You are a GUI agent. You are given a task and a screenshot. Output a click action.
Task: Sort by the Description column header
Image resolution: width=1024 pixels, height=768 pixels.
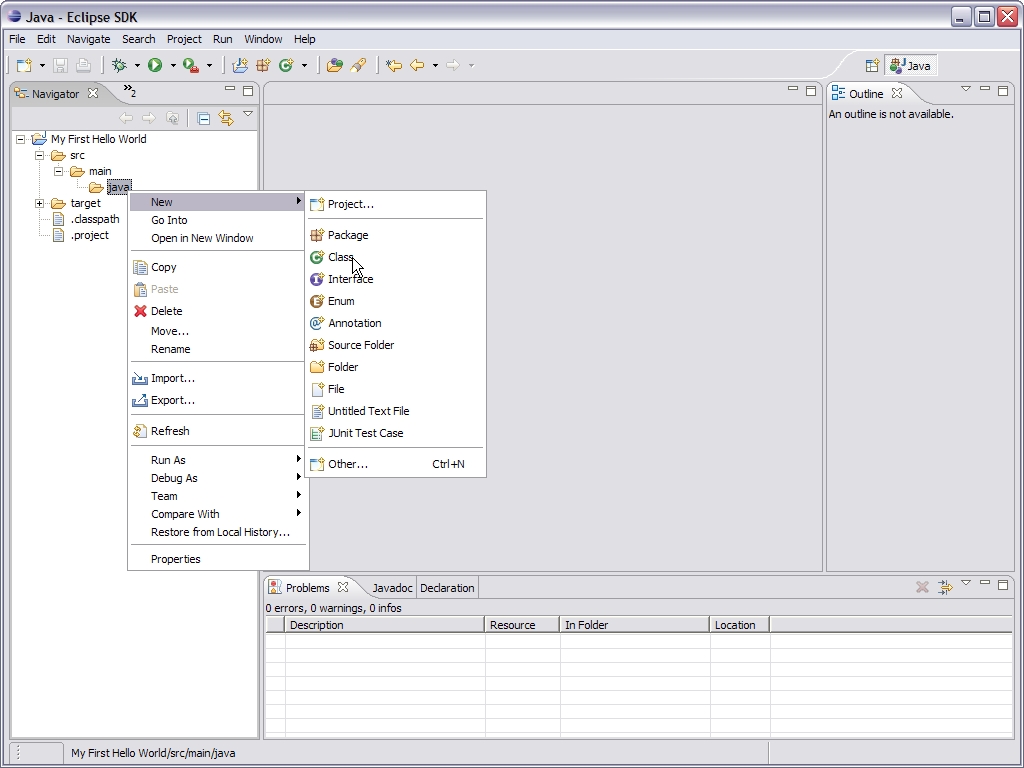click(x=384, y=625)
